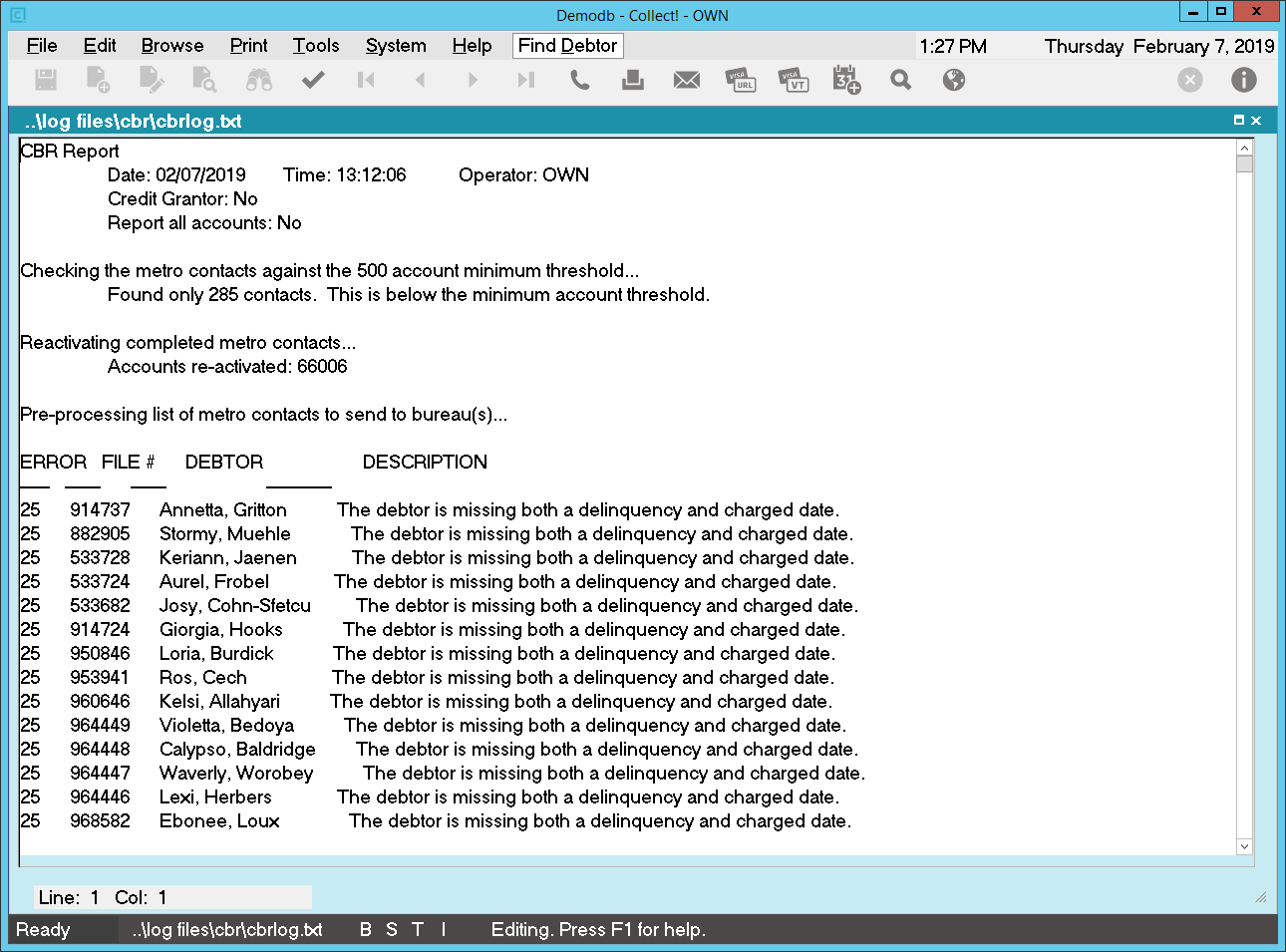Click the vertical scrollbar thumb
Screen dimensions: 1286x952
1244,164
